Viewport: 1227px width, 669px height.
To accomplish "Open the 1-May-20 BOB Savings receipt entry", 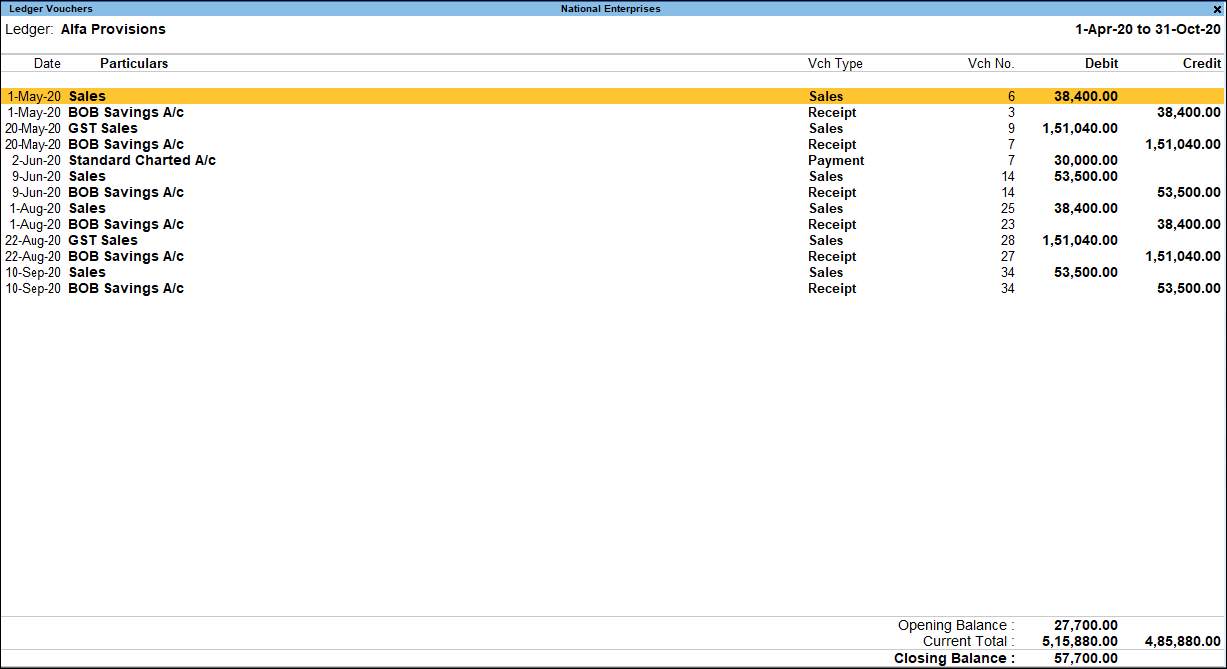I will point(125,113).
